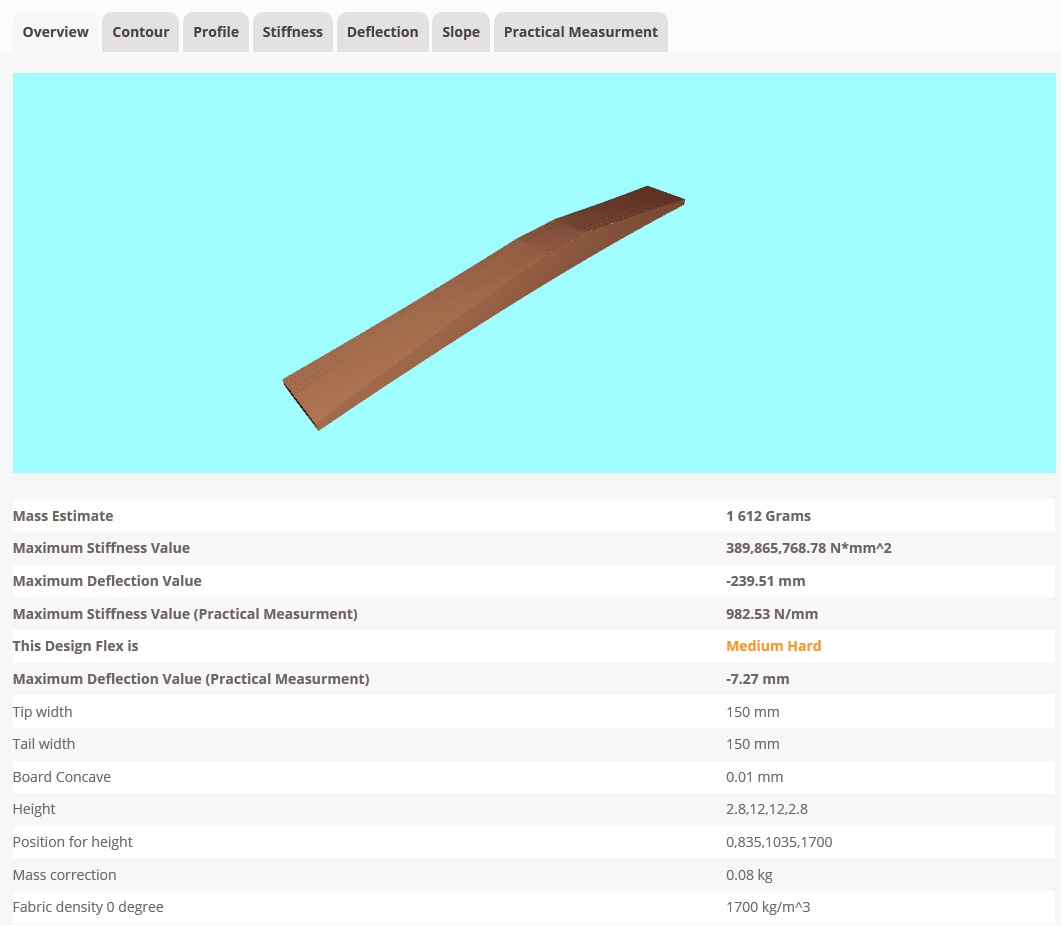Select the Maximum Stiffness Value row label
This screenshot has height=925, width=1061.
pos(101,548)
